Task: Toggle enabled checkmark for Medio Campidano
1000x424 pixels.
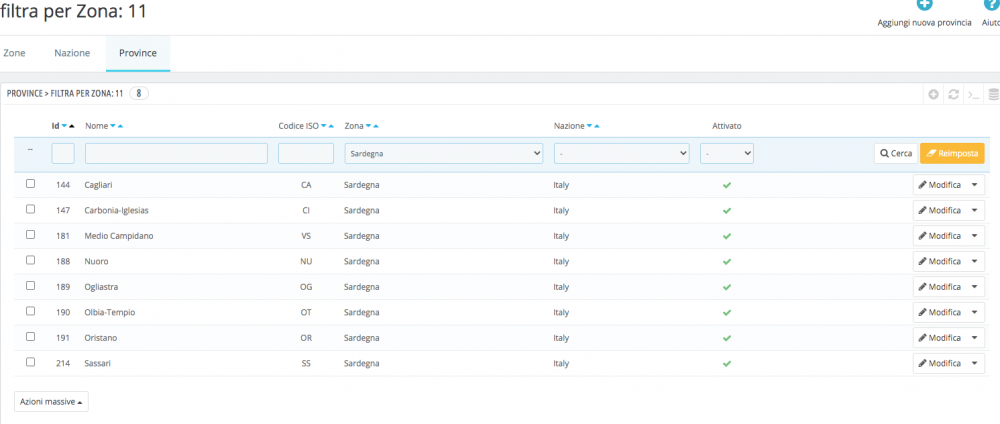Action: [726, 236]
